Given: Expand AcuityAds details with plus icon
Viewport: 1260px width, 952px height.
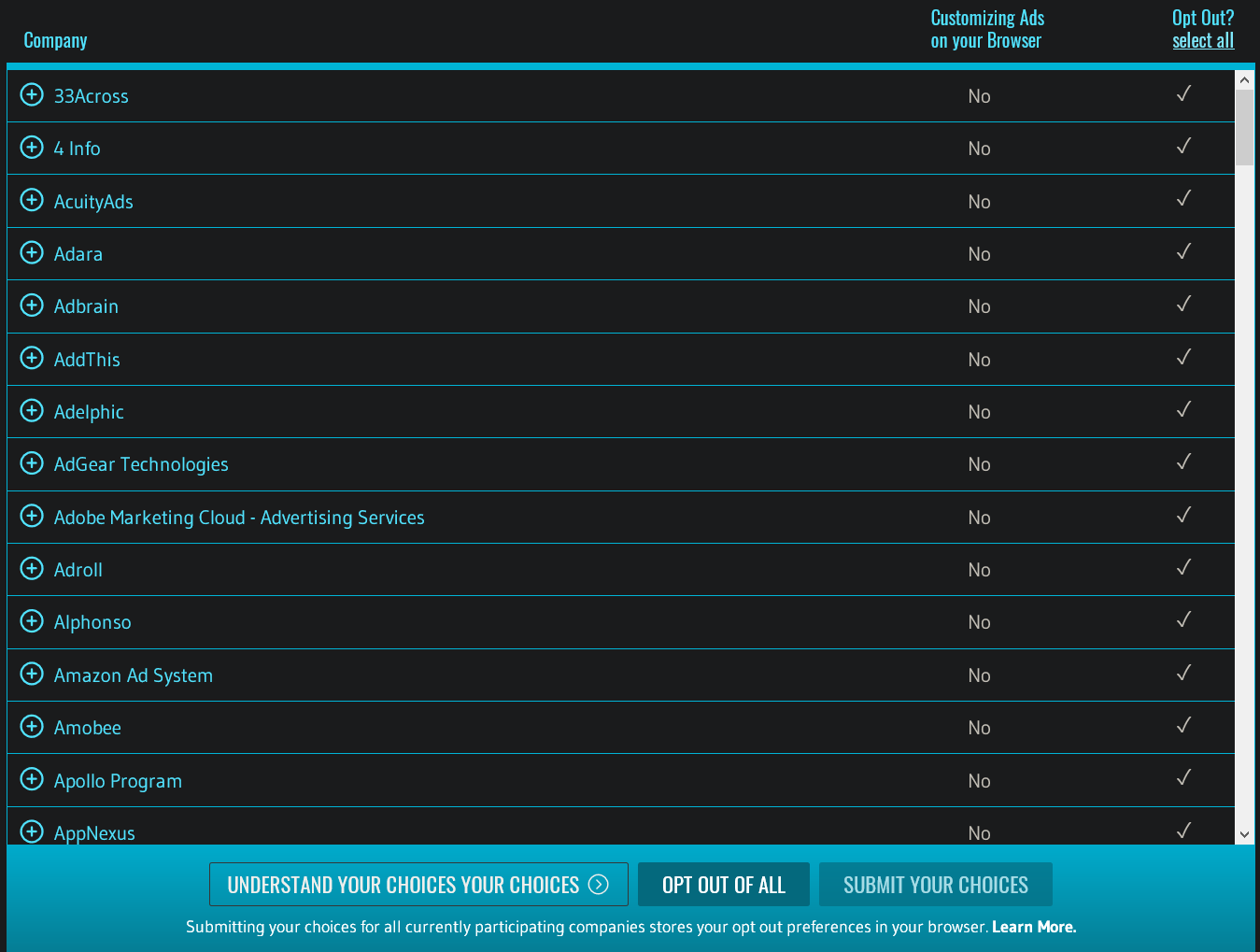Looking at the screenshot, I should tap(32, 201).
